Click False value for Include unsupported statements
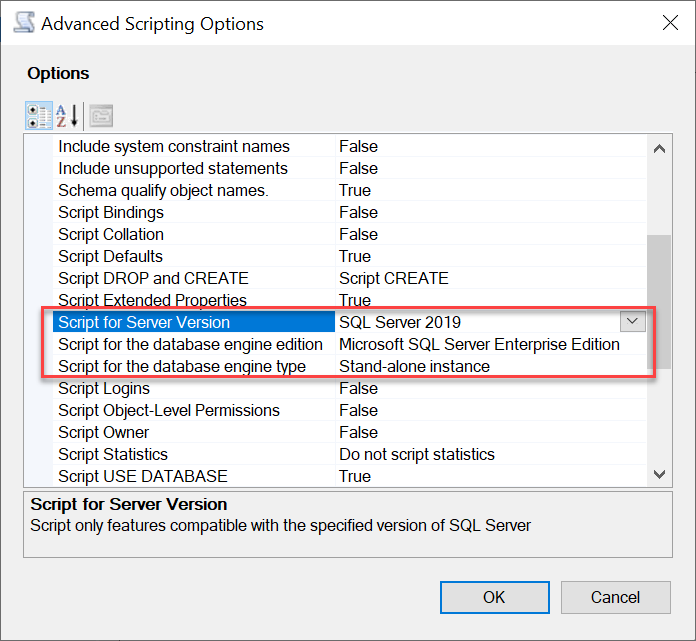Screen dimensions: 696x641 coord(358,168)
